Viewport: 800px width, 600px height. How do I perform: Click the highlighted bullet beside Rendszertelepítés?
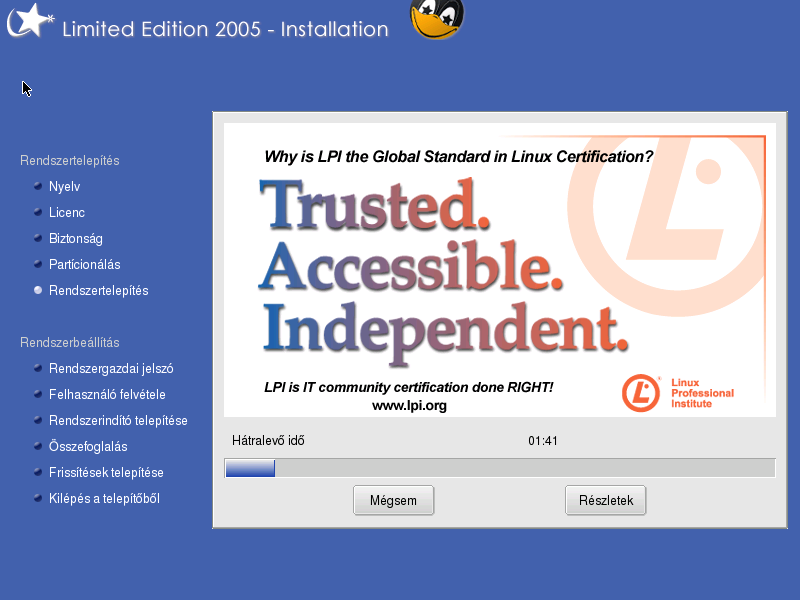coord(38,290)
